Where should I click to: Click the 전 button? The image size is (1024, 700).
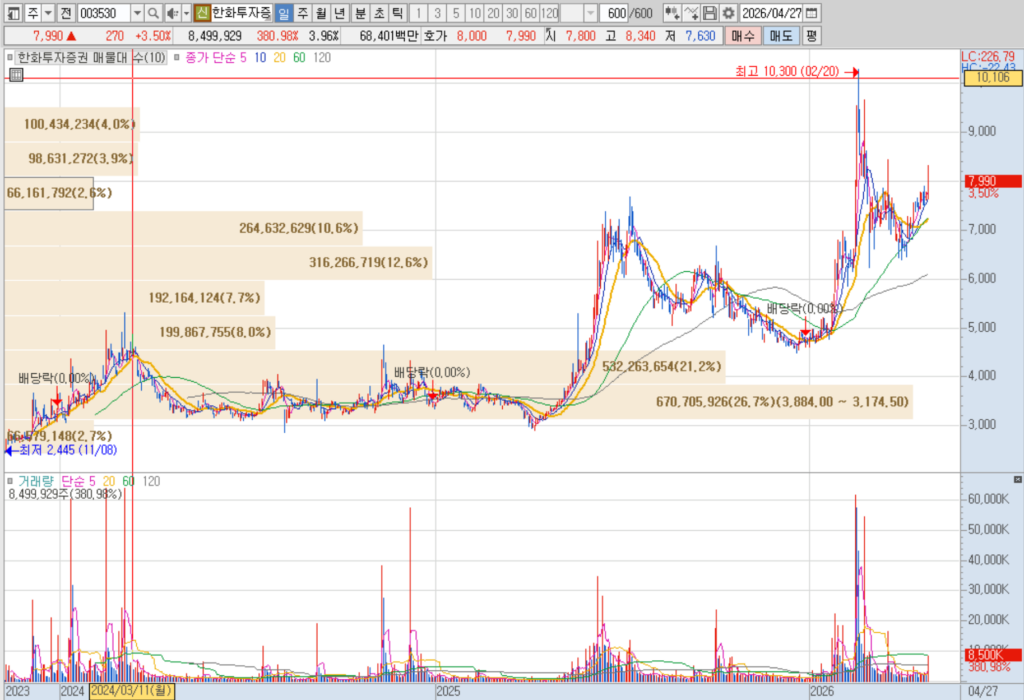[65, 13]
